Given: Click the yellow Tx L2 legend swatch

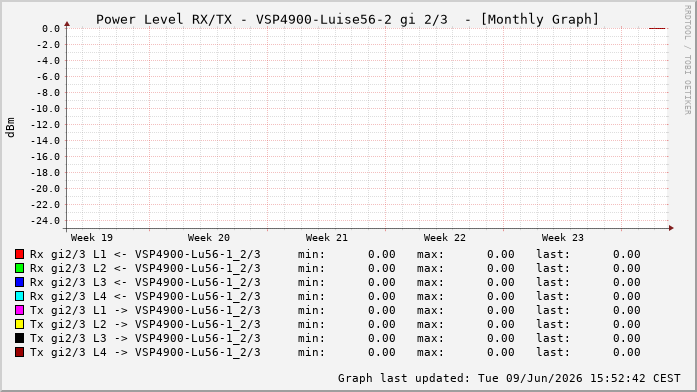Looking at the screenshot, I should click(19, 324).
